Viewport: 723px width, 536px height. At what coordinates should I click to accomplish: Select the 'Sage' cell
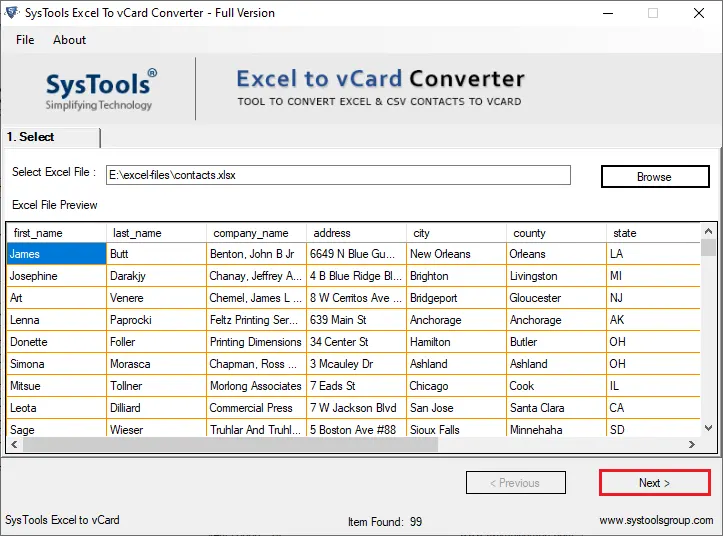57,429
